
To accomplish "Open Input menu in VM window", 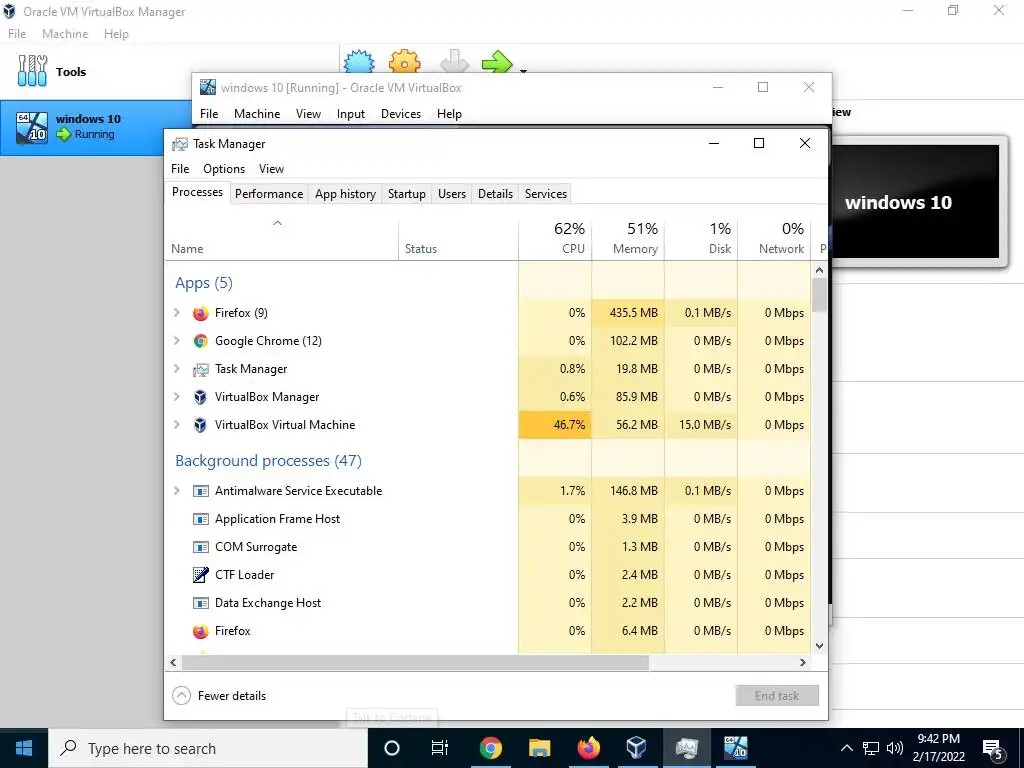I will tap(351, 114).
